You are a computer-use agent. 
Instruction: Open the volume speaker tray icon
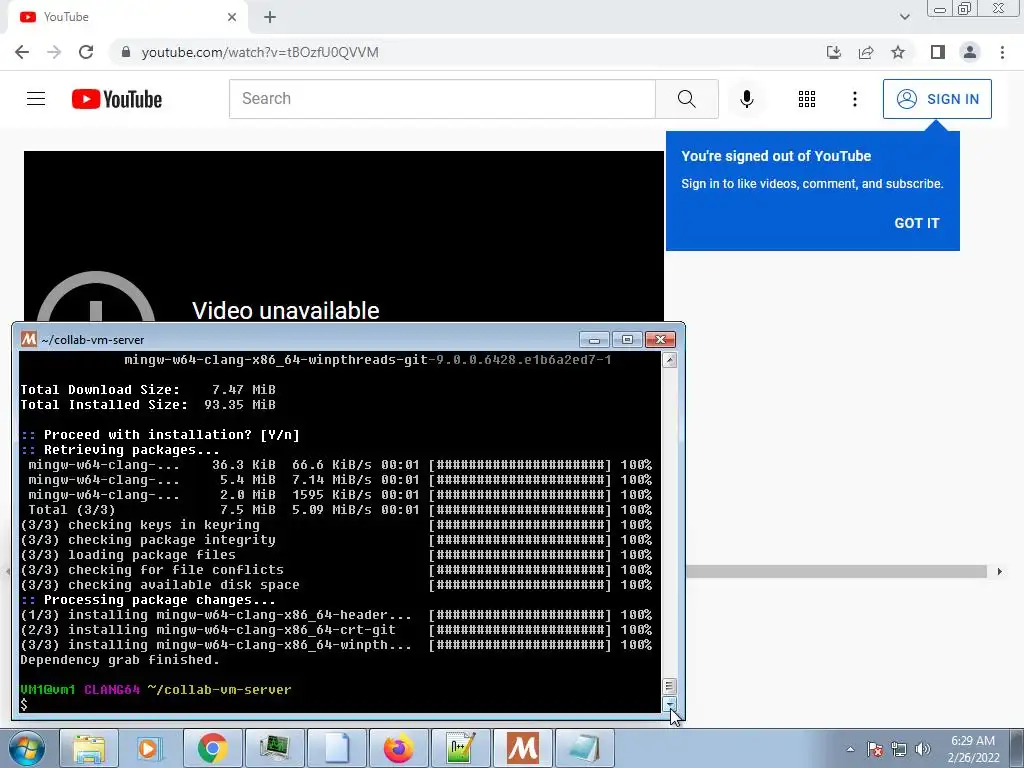click(923, 749)
